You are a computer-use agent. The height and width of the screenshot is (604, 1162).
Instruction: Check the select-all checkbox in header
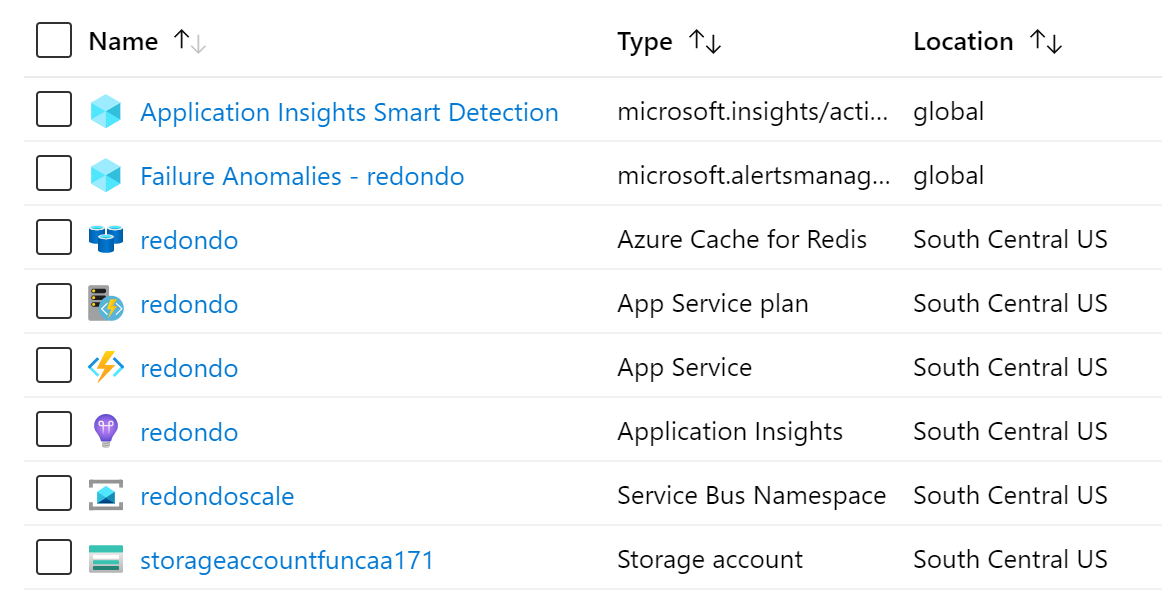[54, 41]
